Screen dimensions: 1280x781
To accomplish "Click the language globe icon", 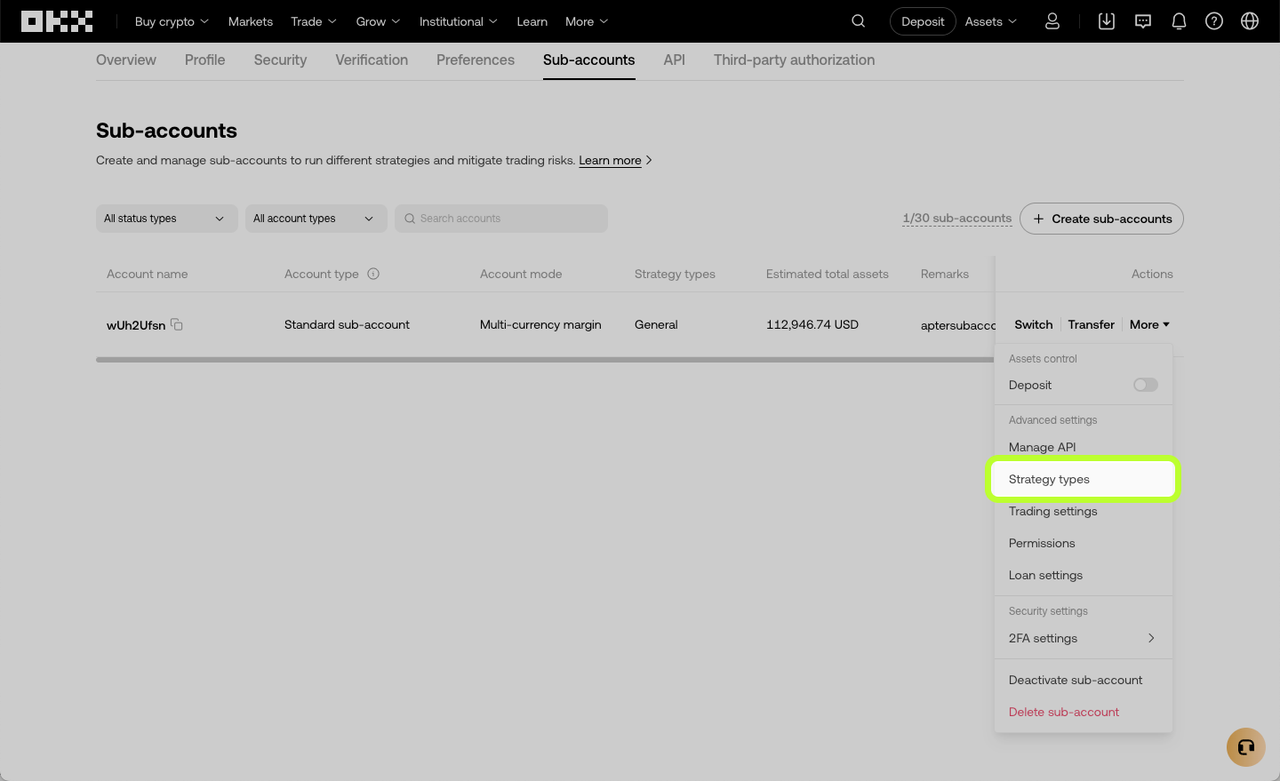I will click(x=1249, y=20).
